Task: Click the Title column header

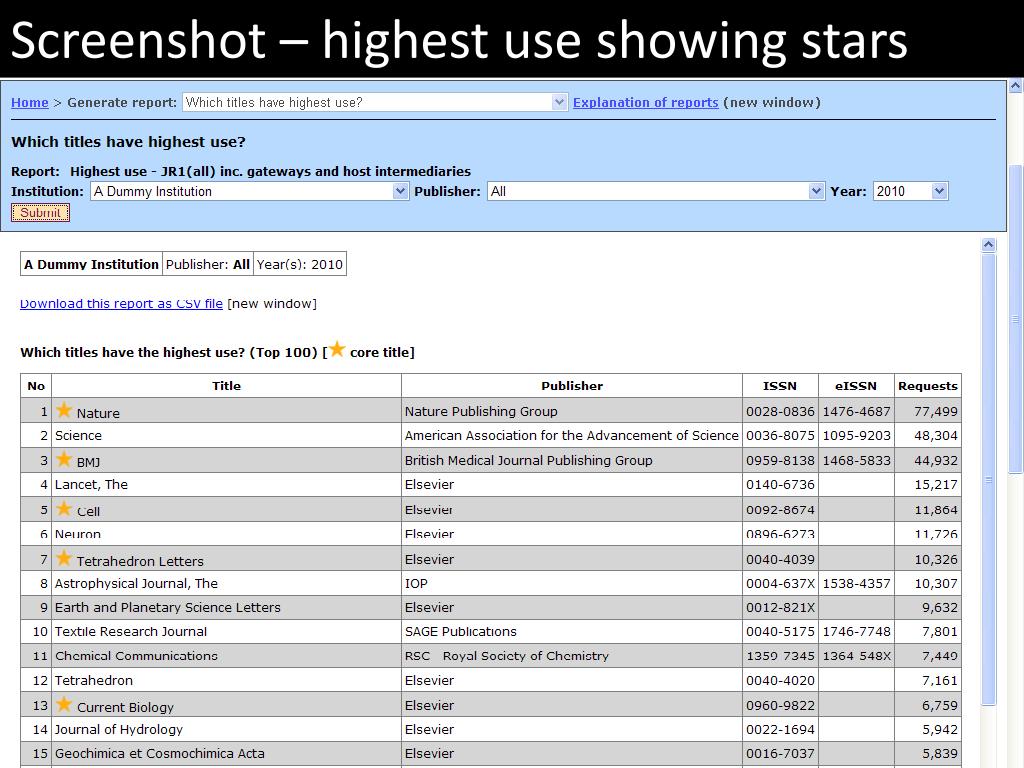Action: pyautogui.click(x=227, y=386)
